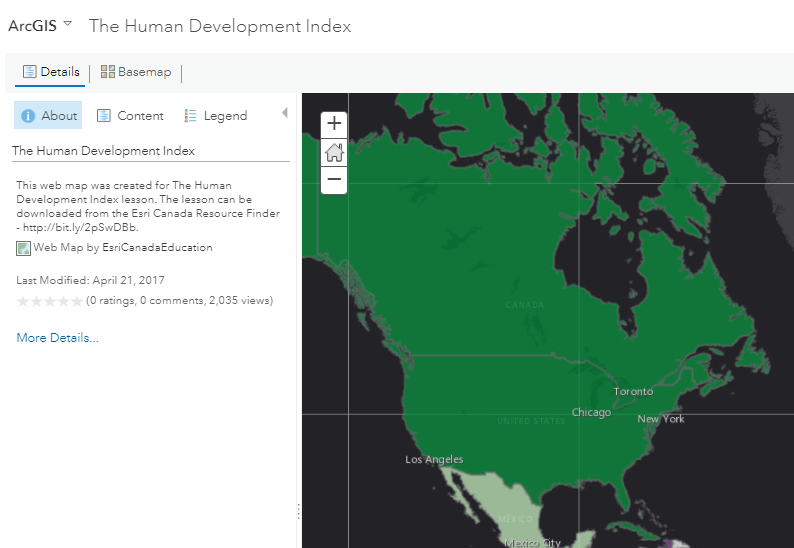Reset map to default home extent
Viewport: 794px width, 548px height.
(334, 152)
